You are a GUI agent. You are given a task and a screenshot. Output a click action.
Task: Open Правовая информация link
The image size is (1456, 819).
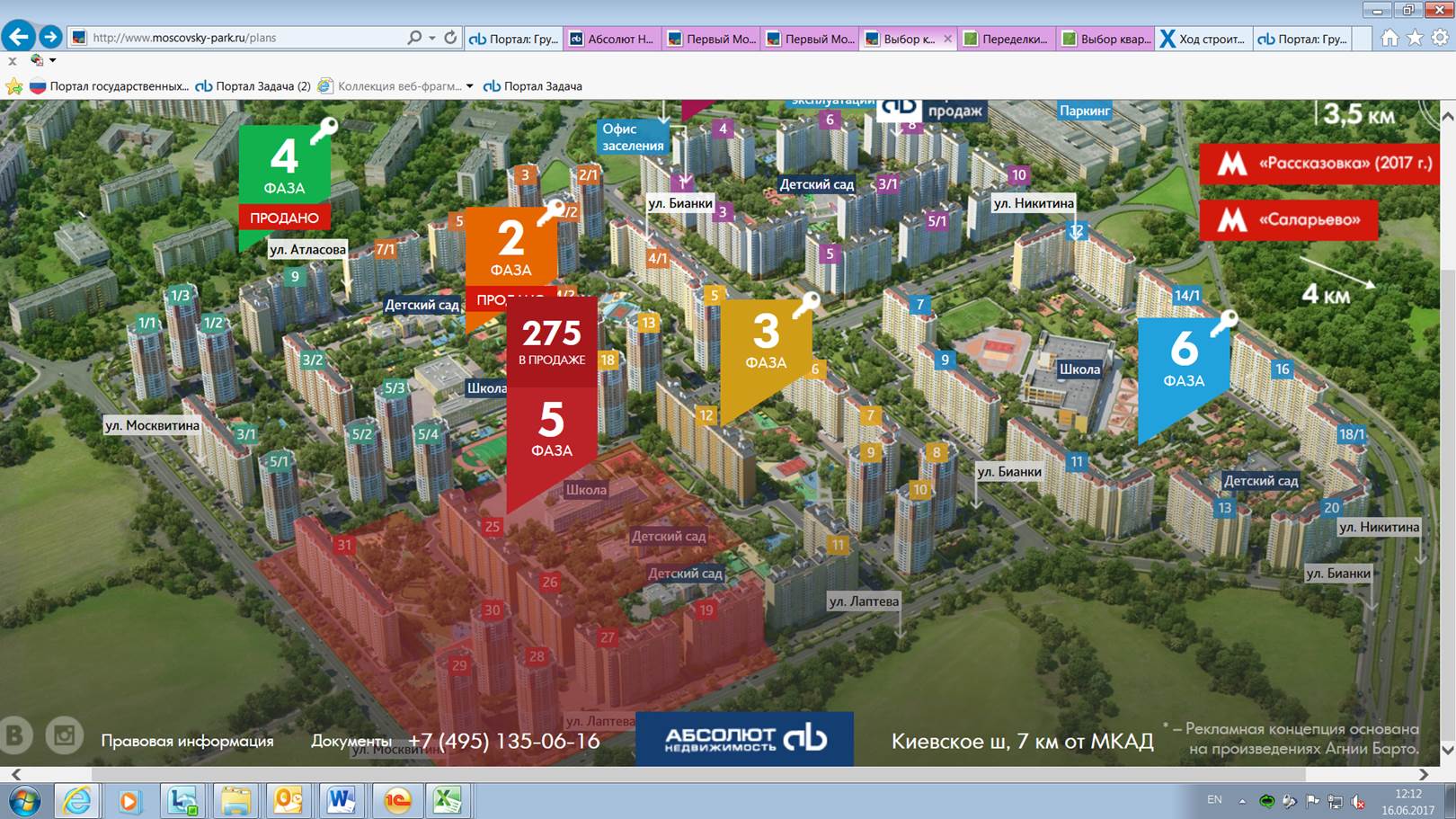click(x=187, y=741)
